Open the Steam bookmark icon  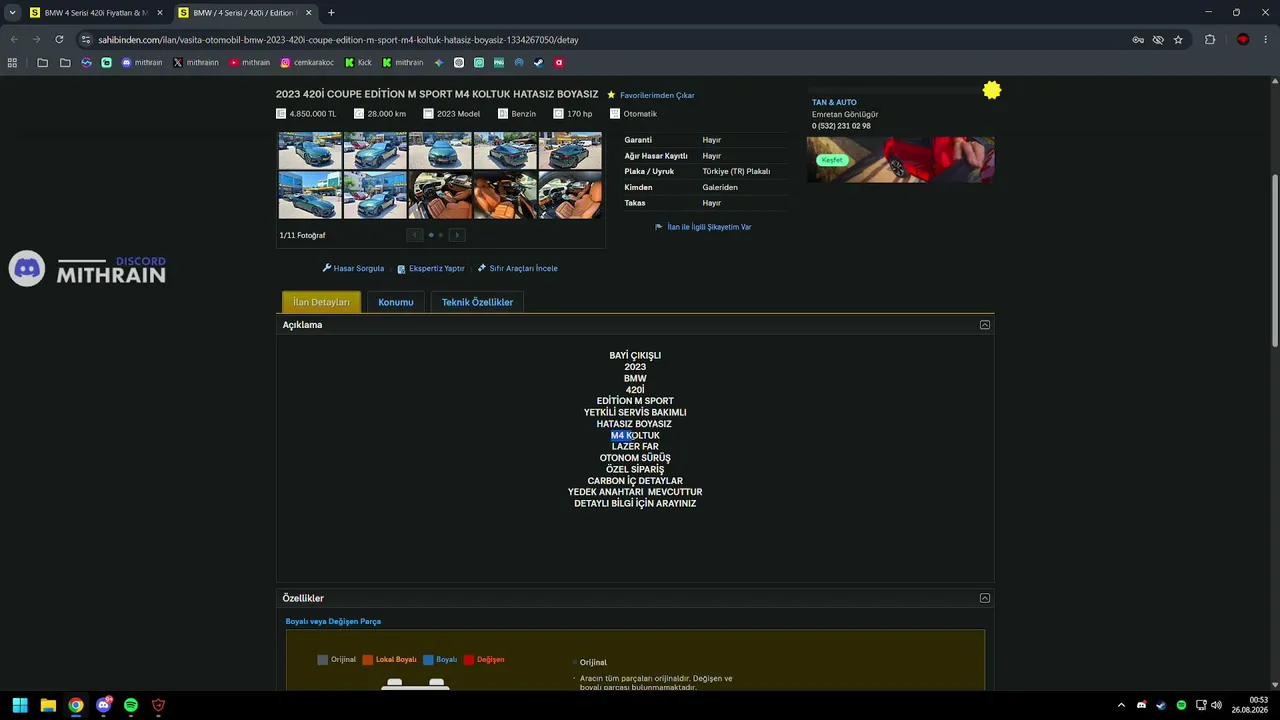[x=538, y=62]
